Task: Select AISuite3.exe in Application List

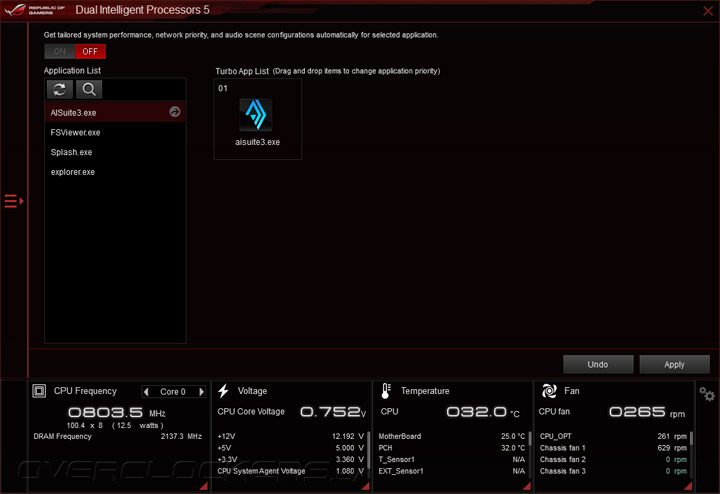Action: tap(115, 112)
